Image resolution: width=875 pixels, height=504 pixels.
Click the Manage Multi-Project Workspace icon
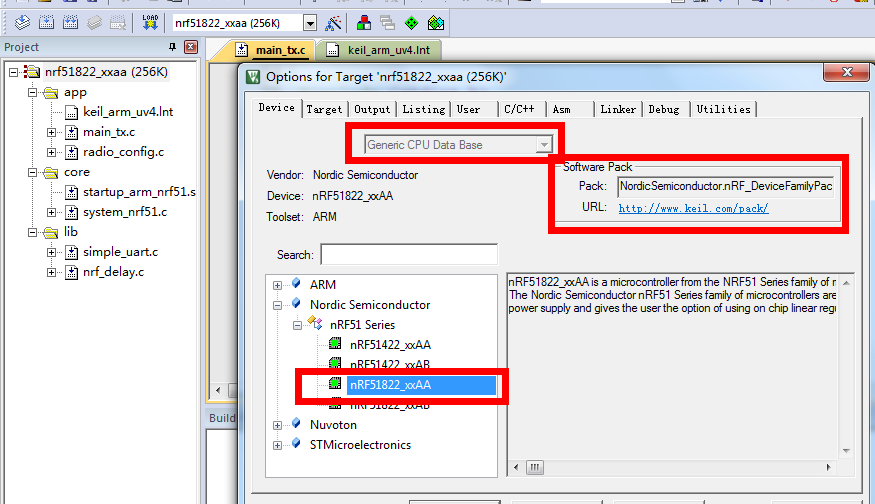pos(387,23)
